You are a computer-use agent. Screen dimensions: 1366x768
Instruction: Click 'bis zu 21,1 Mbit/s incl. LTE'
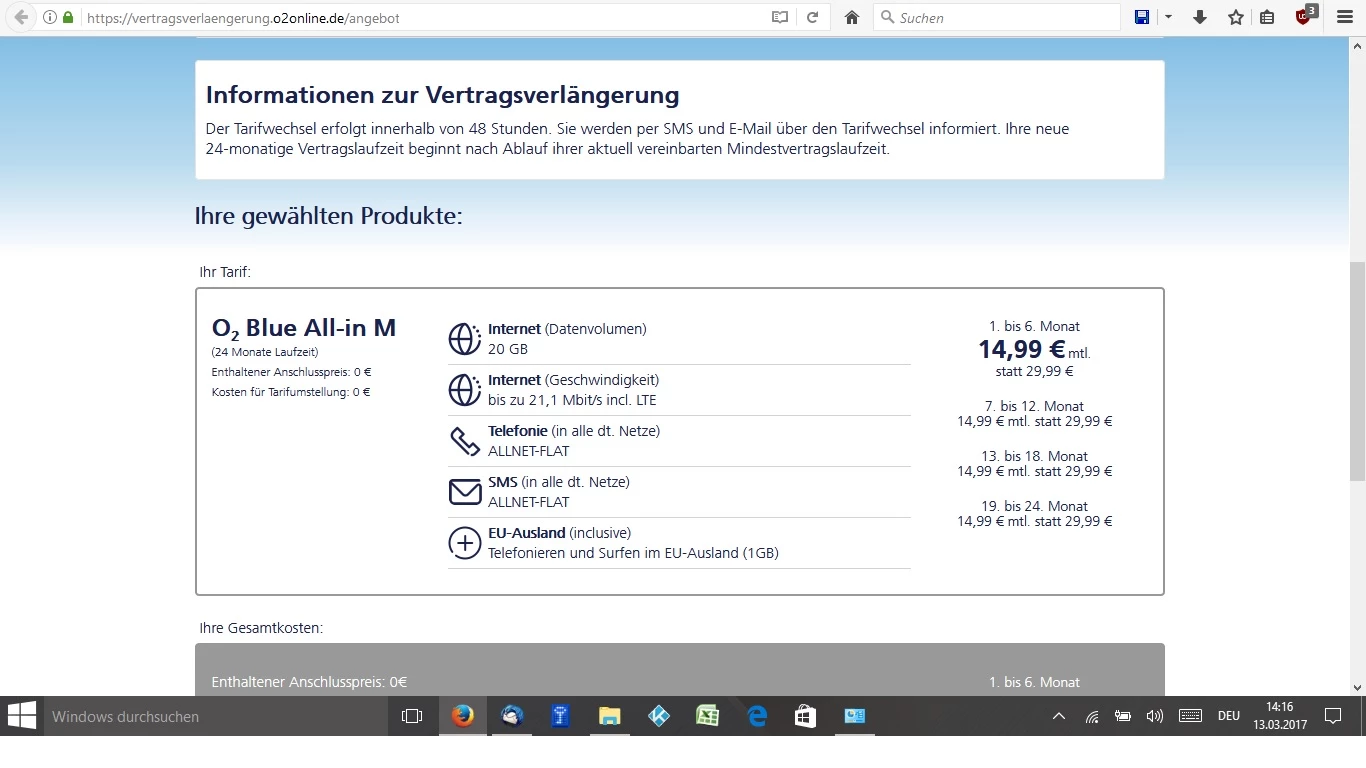coord(572,400)
